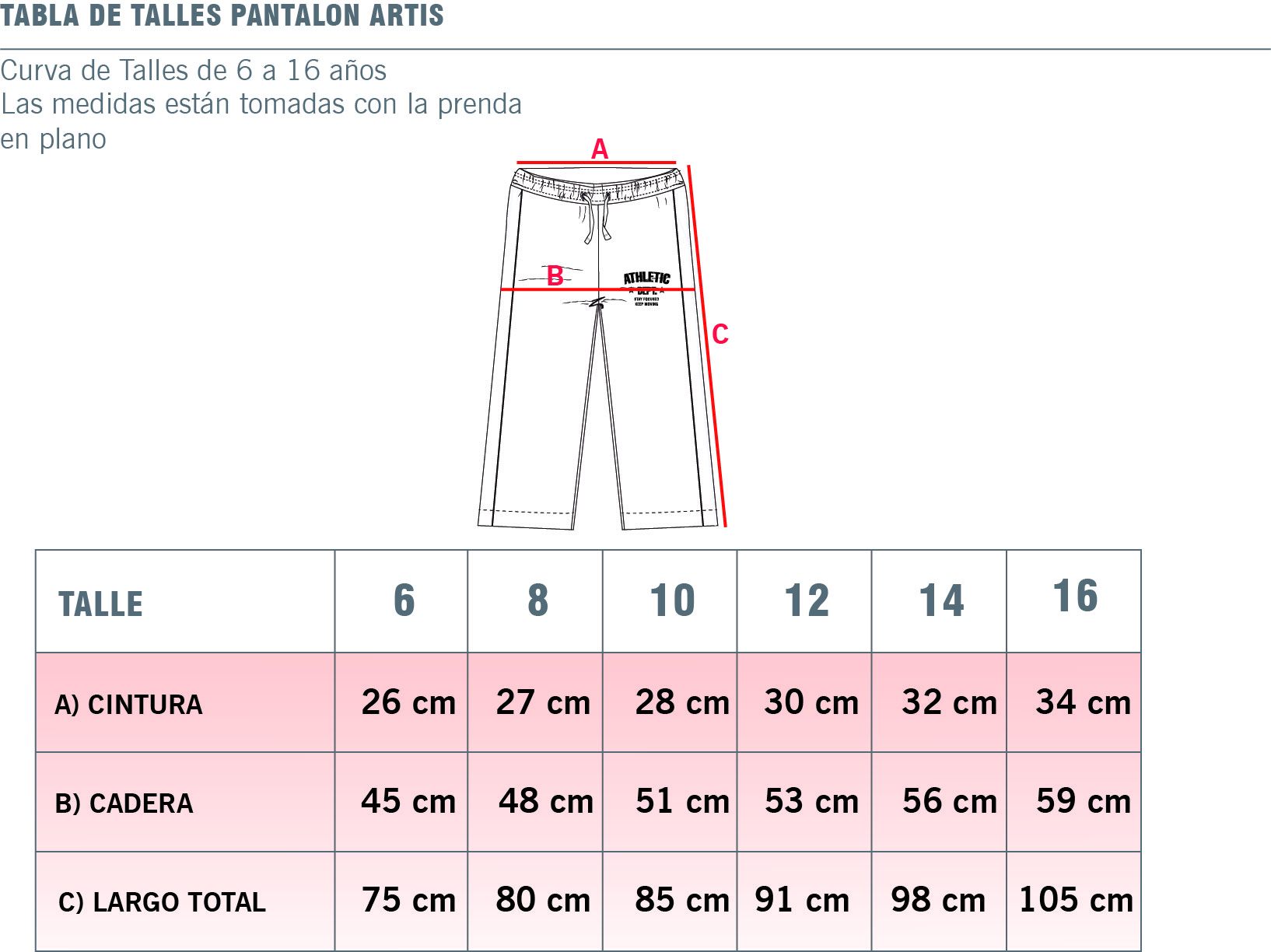Click the red letter A waist marker
The width and height of the screenshot is (1271, 952).
tap(599, 149)
